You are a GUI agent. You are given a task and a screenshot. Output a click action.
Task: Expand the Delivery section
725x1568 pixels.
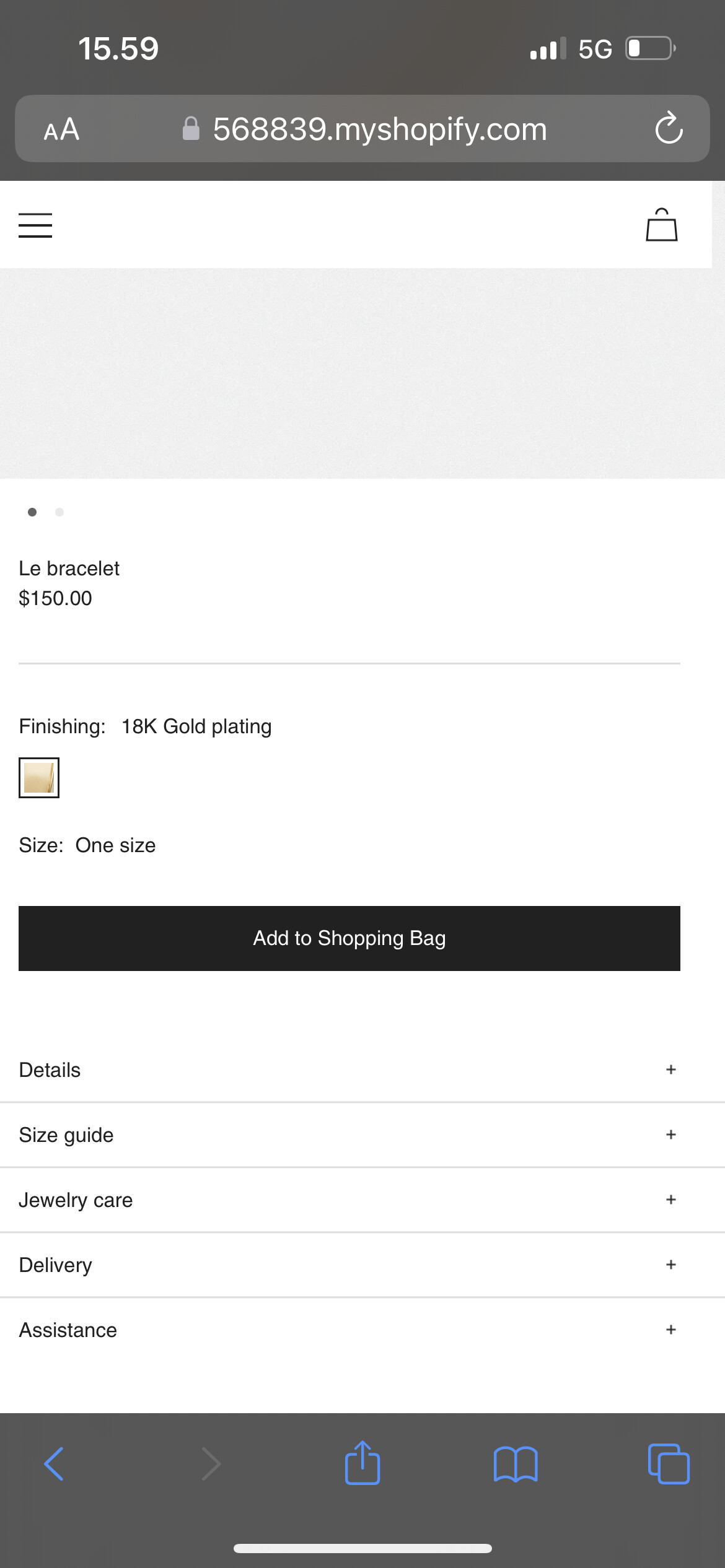(670, 1265)
